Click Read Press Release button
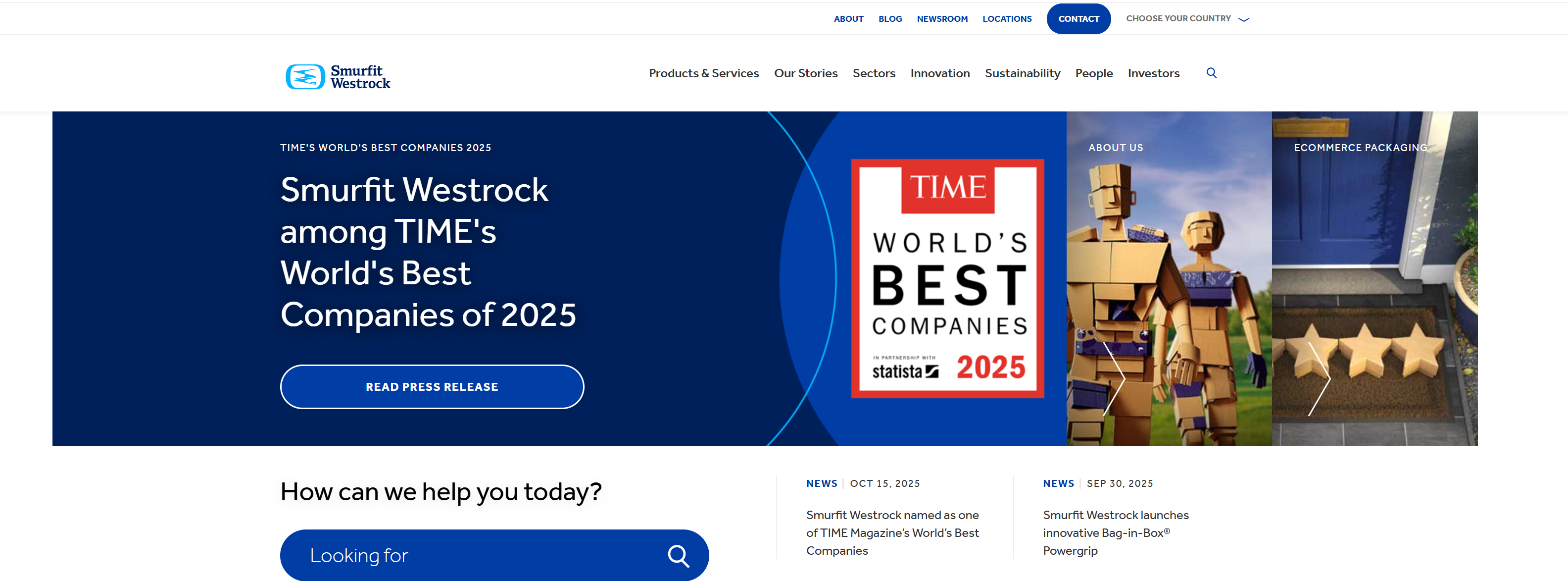Image resolution: width=1568 pixels, height=581 pixels. [x=432, y=387]
